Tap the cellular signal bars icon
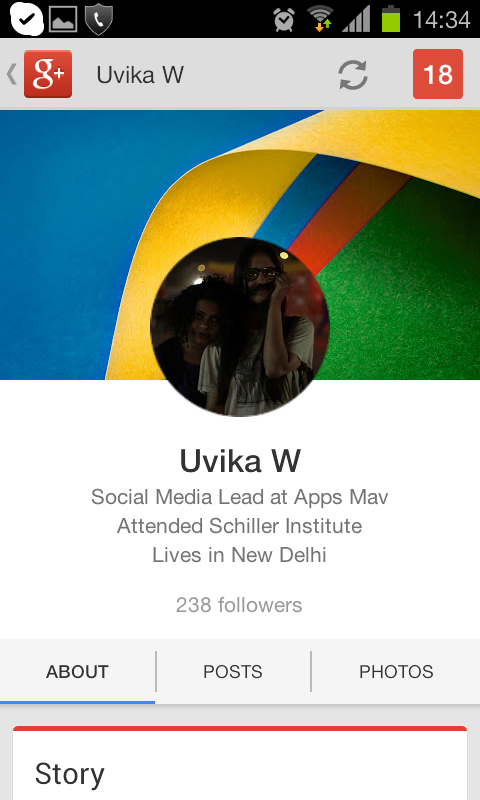The width and height of the screenshot is (480, 800). (356, 19)
